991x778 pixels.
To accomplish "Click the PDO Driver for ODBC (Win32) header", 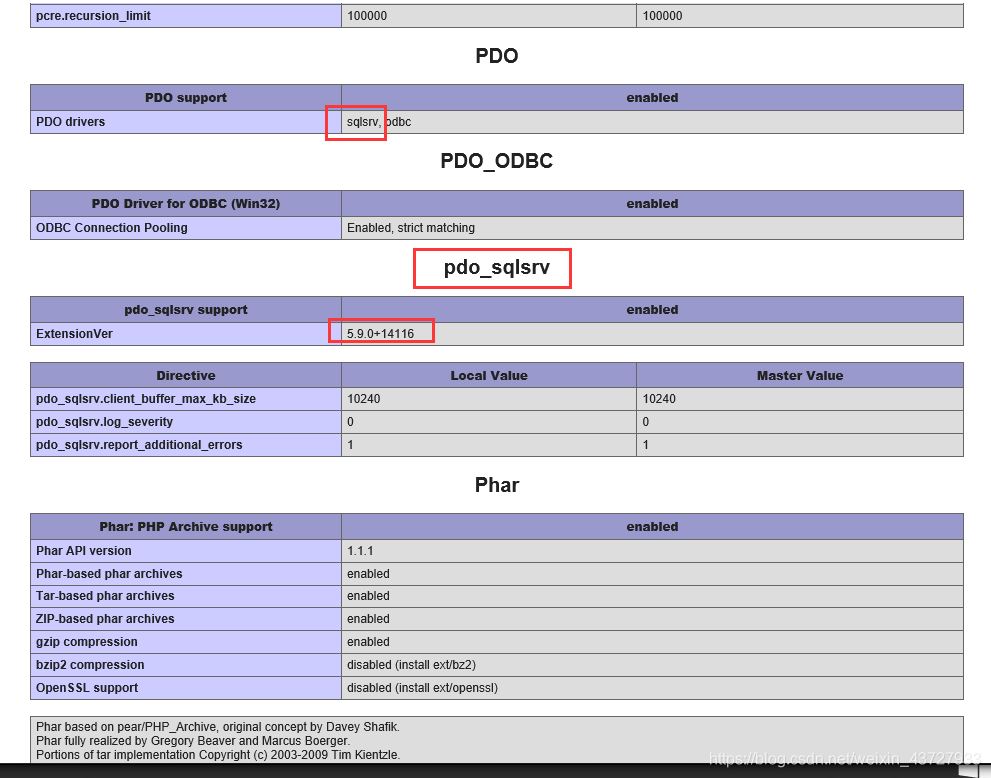I will [x=185, y=203].
